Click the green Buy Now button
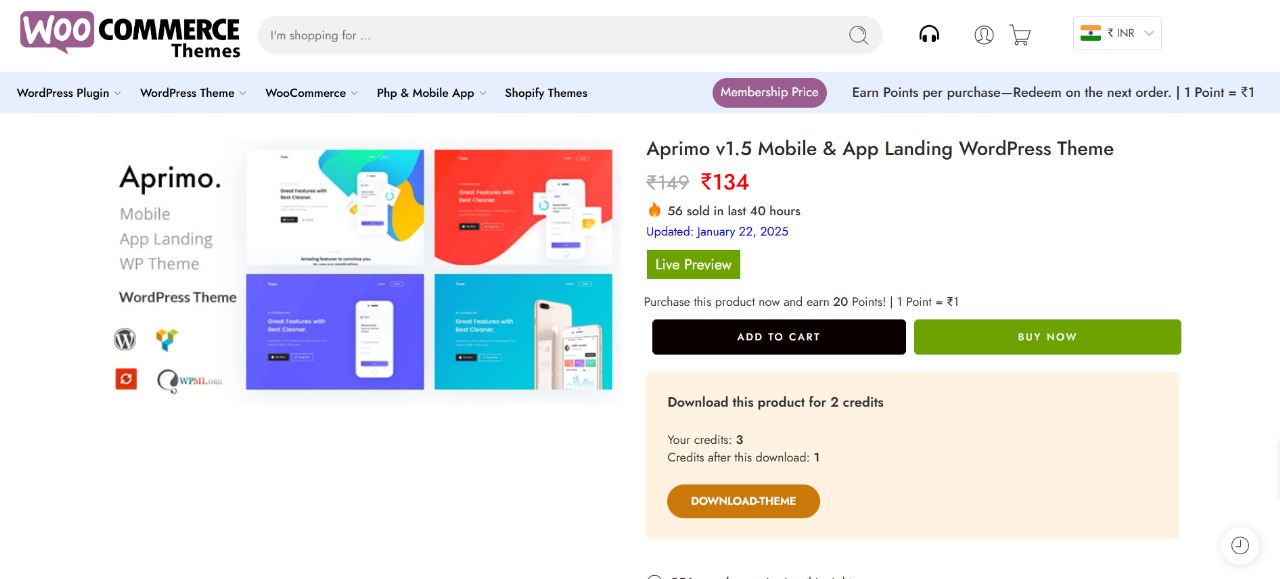Image resolution: width=1280 pixels, height=579 pixels. [x=1047, y=337]
